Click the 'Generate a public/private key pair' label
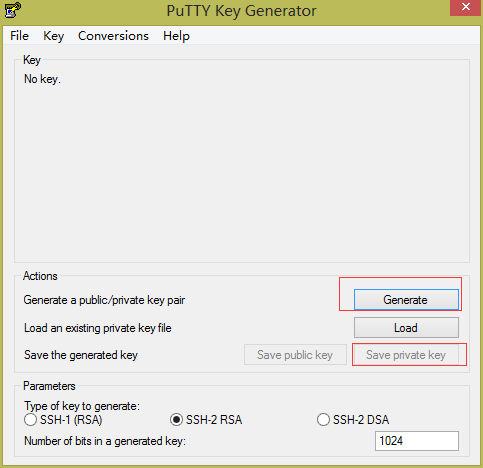This screenshot has width=483, height=468. [104, 300]
